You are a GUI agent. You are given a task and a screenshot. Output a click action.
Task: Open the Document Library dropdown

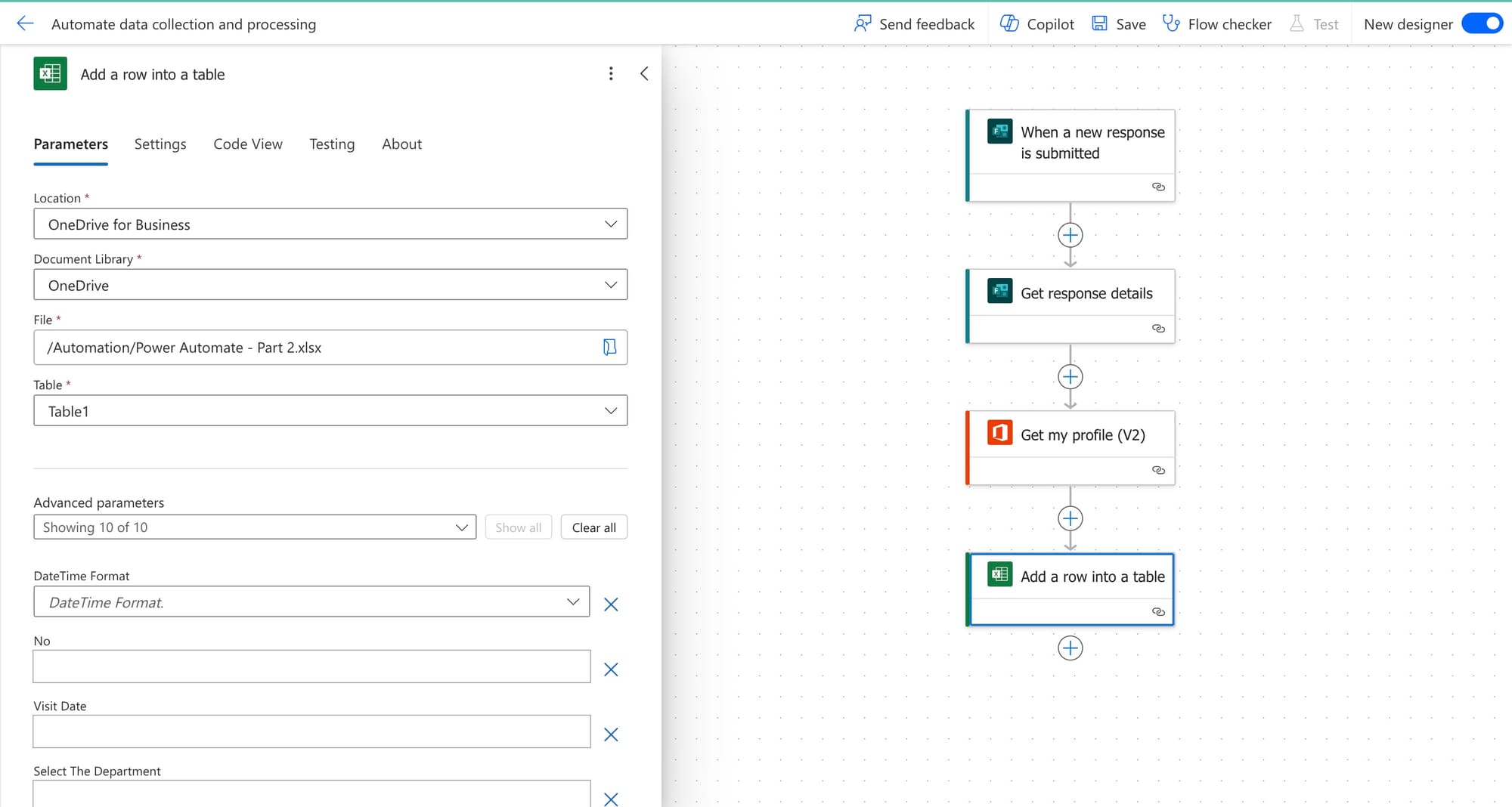[x=330, y=285]
